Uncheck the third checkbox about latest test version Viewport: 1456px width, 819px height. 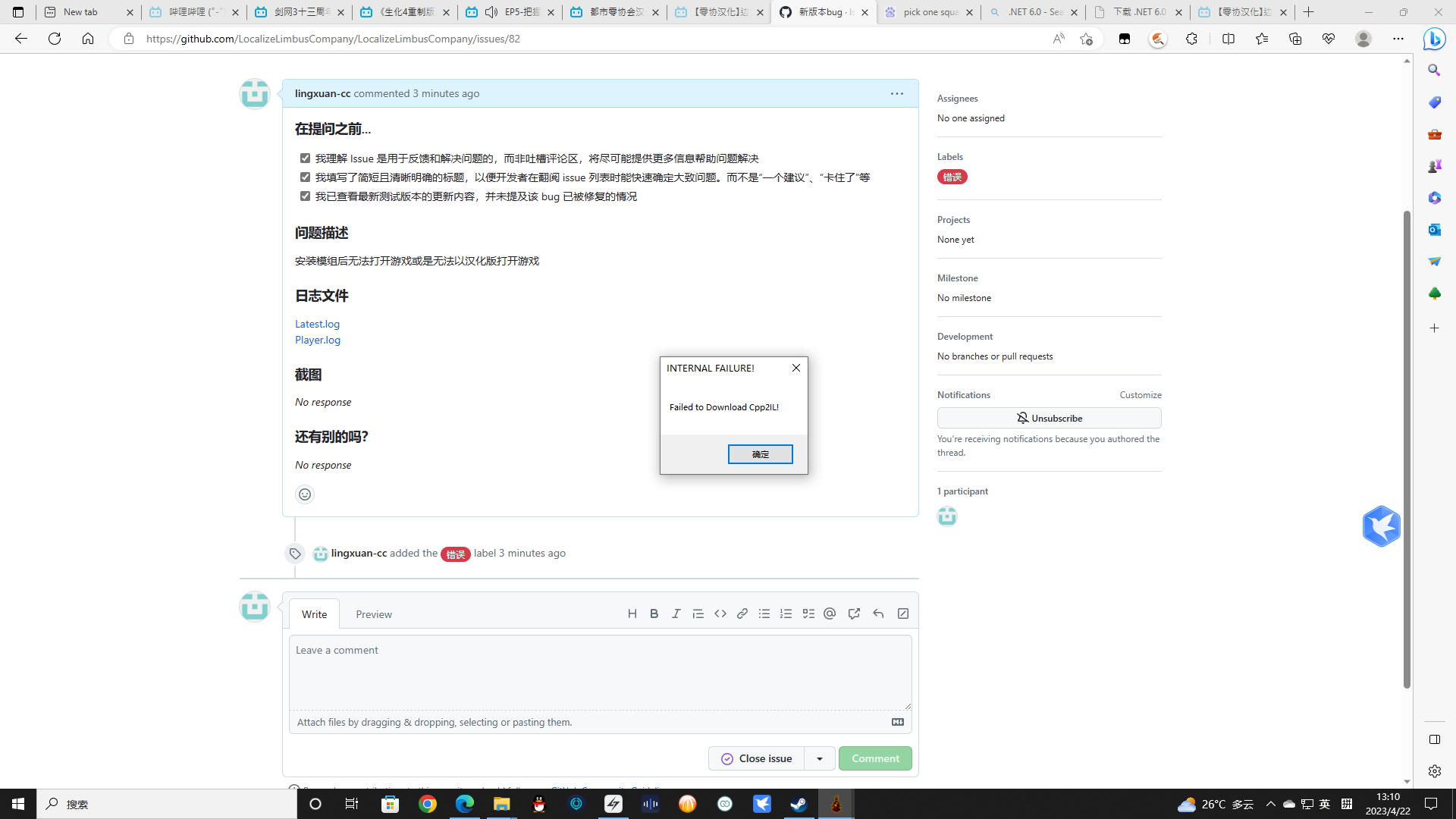305,195
